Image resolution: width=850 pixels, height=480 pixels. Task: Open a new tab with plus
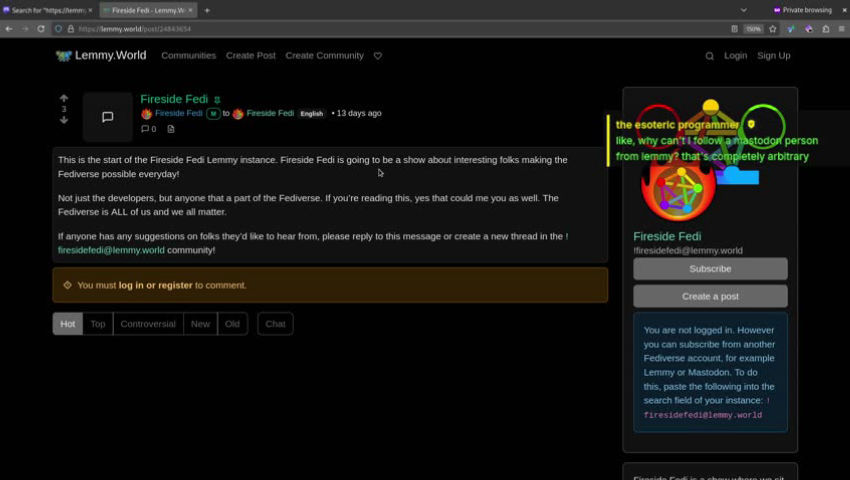[x=207, y=10]
